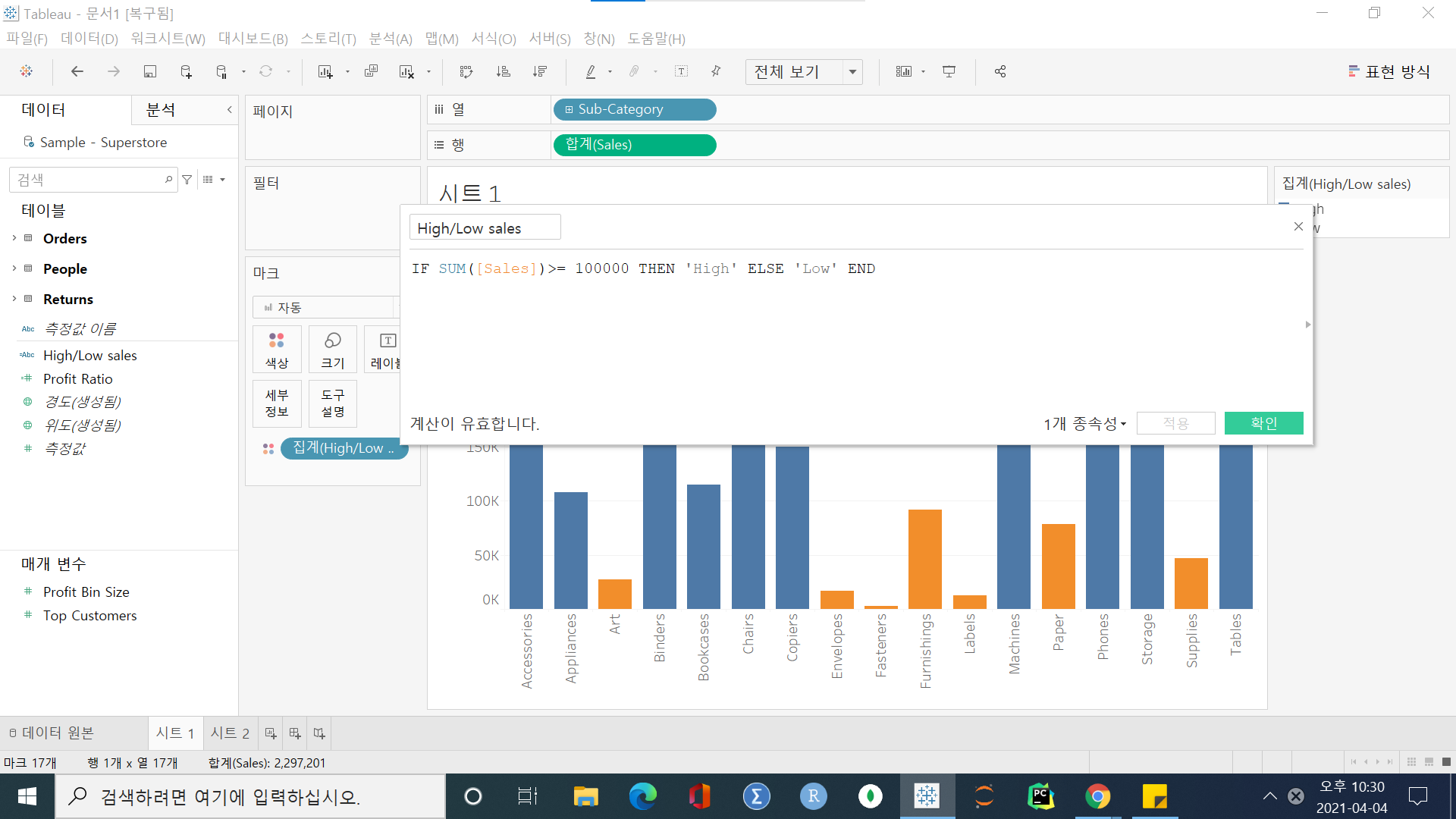1456x819 pixels.
Task: Click the calculation name field High/Low sales
Action: [x=485, y=227]
